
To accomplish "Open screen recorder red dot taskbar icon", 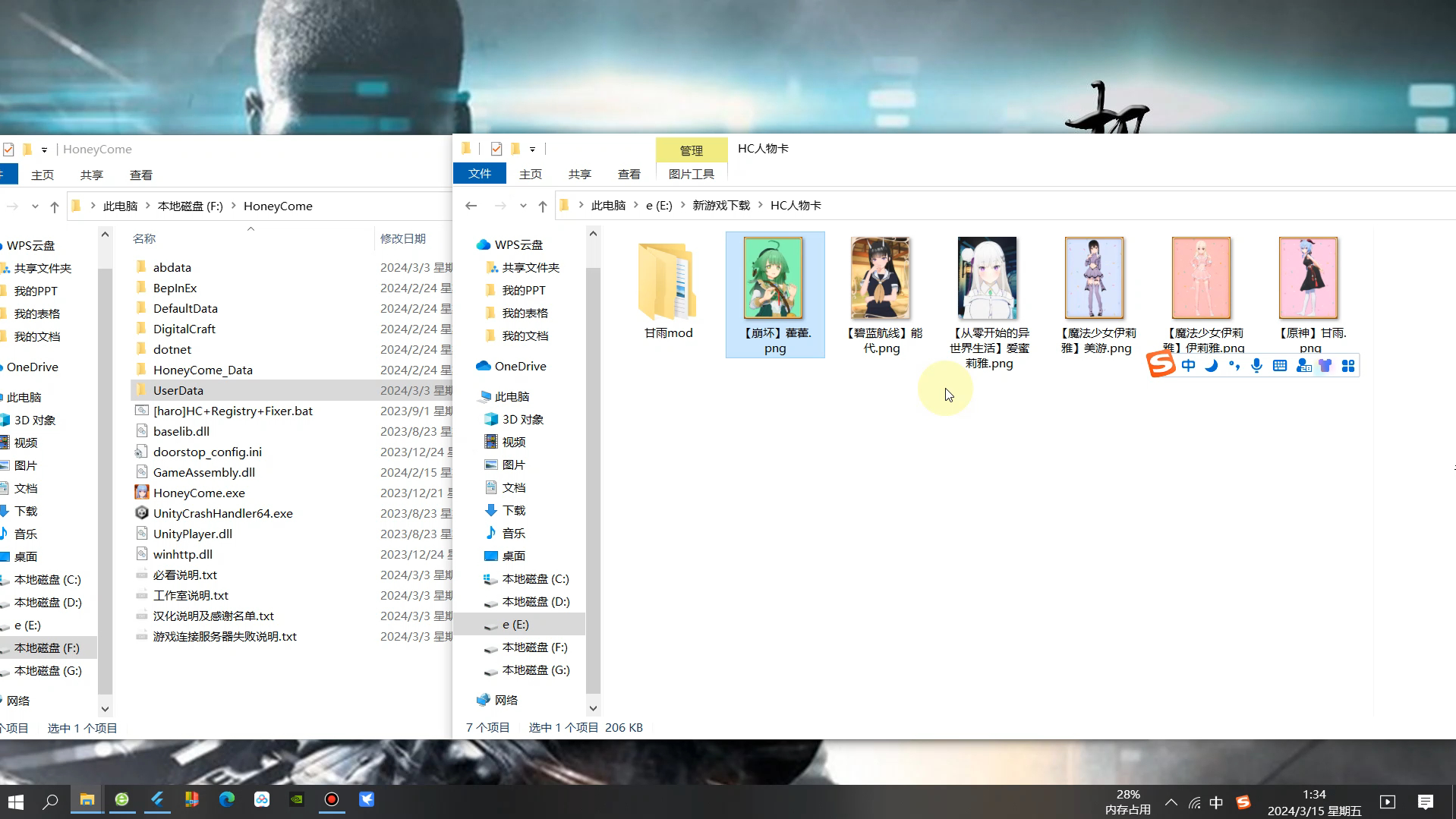I will click(x=332, y=800).
